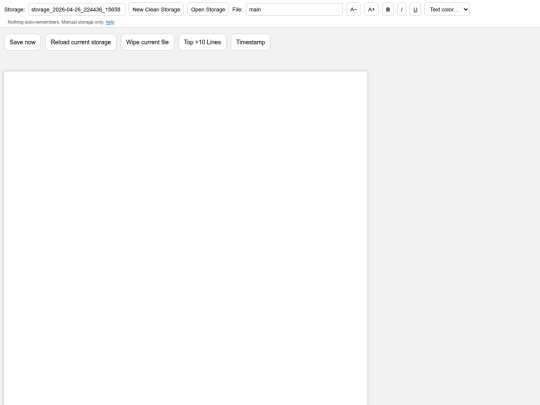Click the Save now button

[22, 42]
